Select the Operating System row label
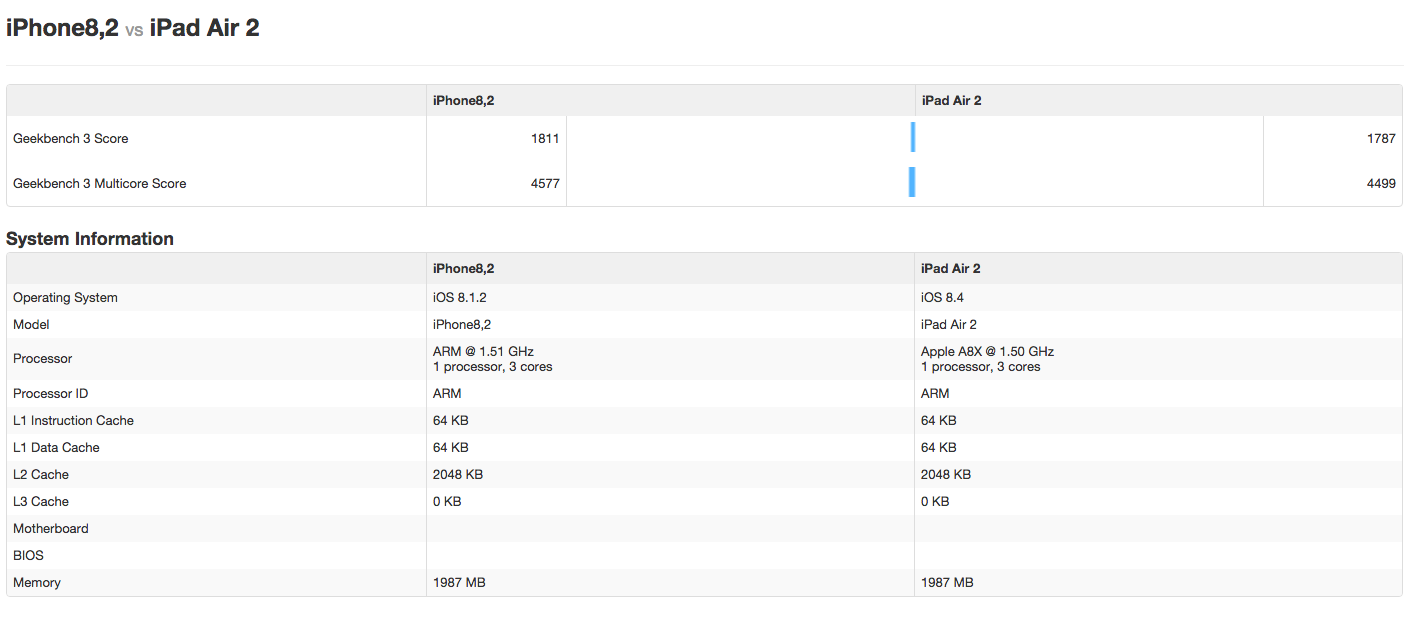This screenshot has height=618, width=1419. [65, 298]
